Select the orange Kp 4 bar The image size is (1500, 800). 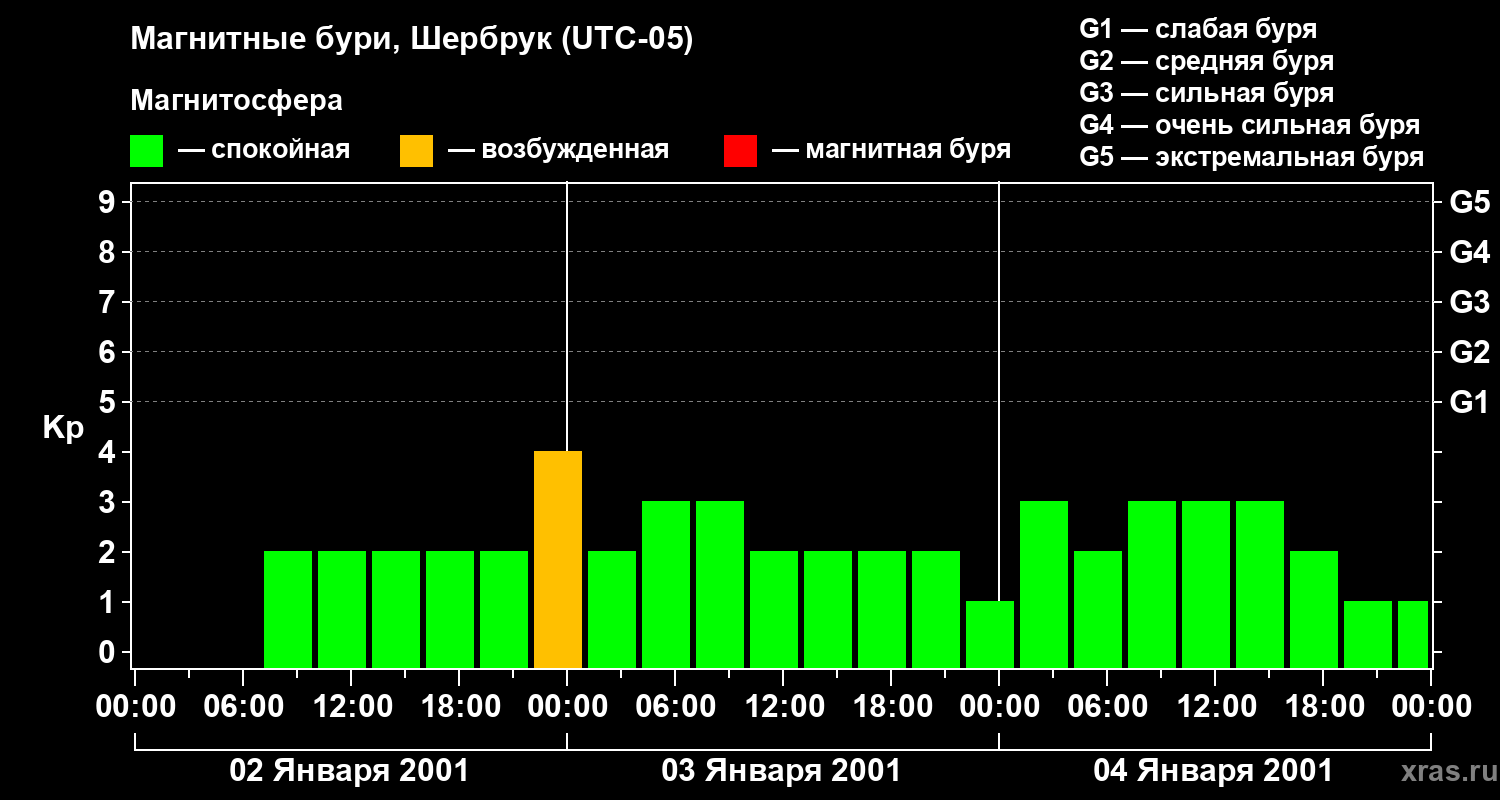pos(558,560)
